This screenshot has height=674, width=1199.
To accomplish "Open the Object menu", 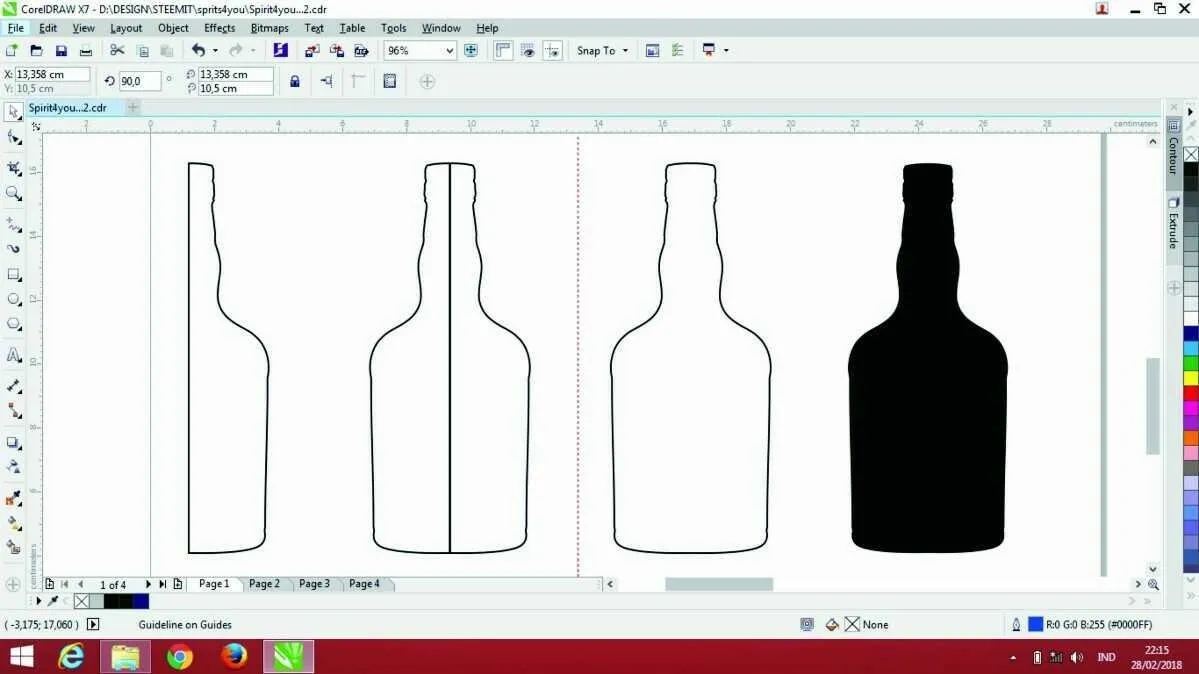I will click(x=173, y=28).
